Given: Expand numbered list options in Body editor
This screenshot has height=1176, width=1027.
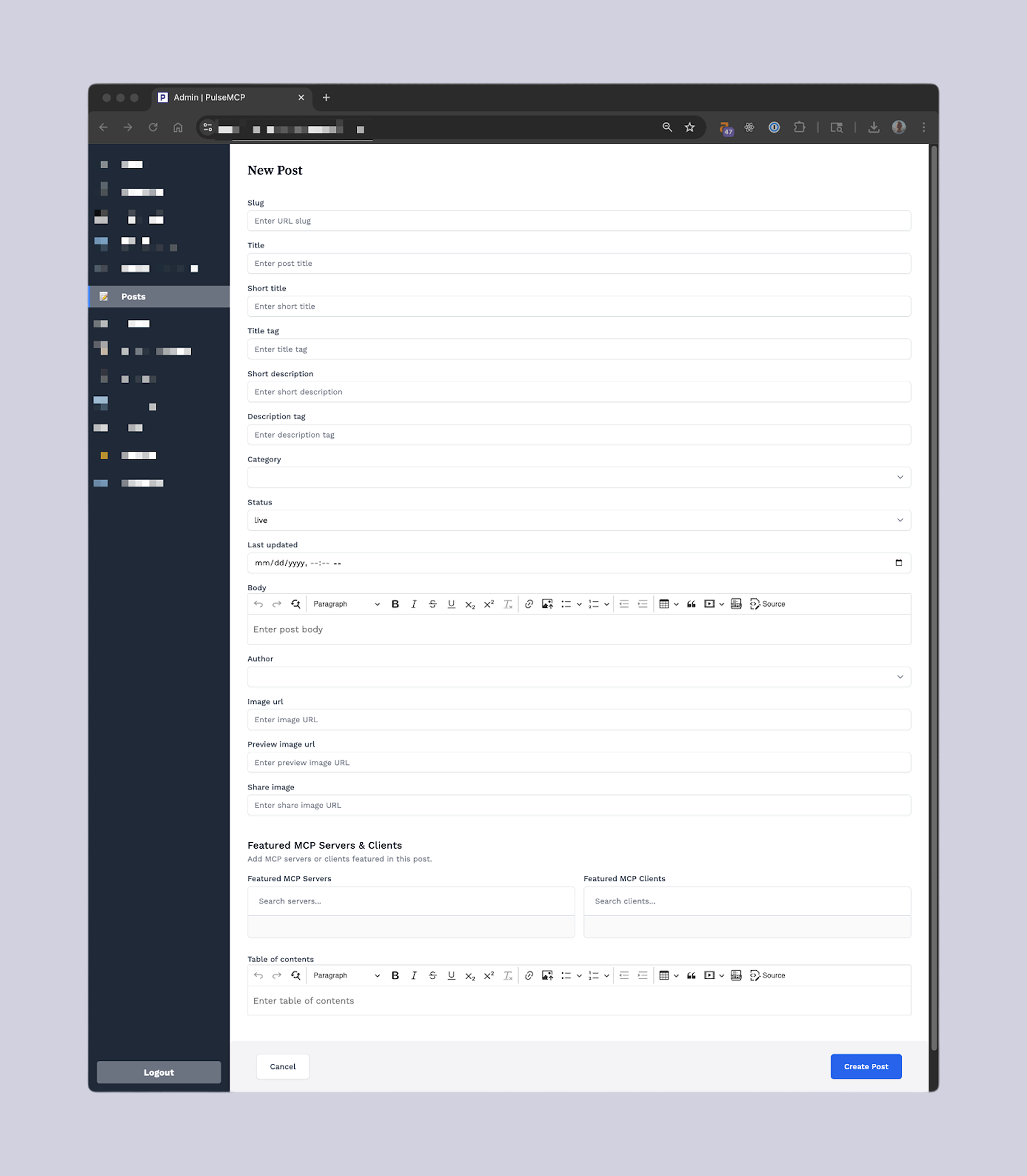Looking at the screenshot, I should click(606, 604).
